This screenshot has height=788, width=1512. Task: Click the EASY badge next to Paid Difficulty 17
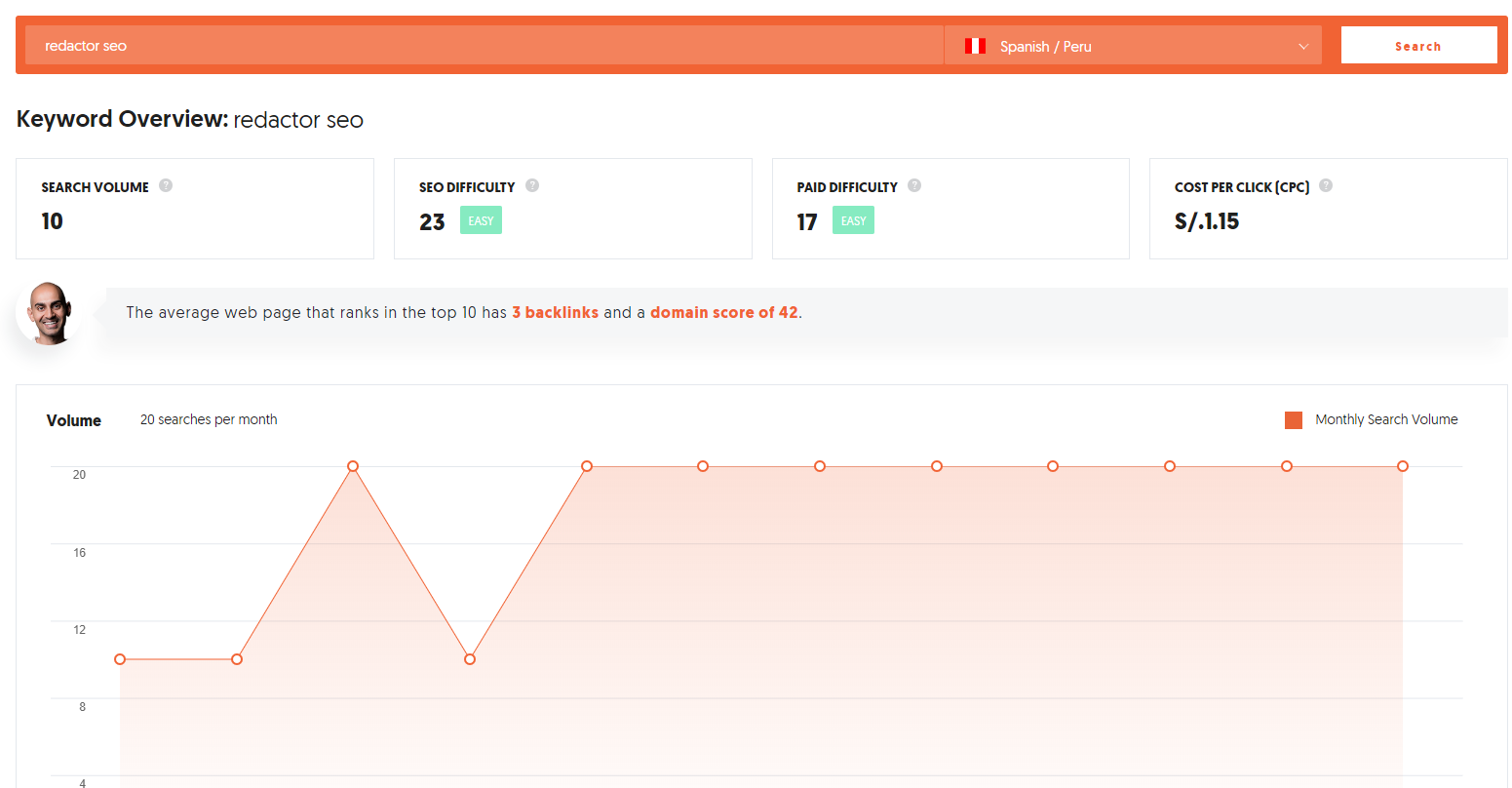click(x=853, y=221)
